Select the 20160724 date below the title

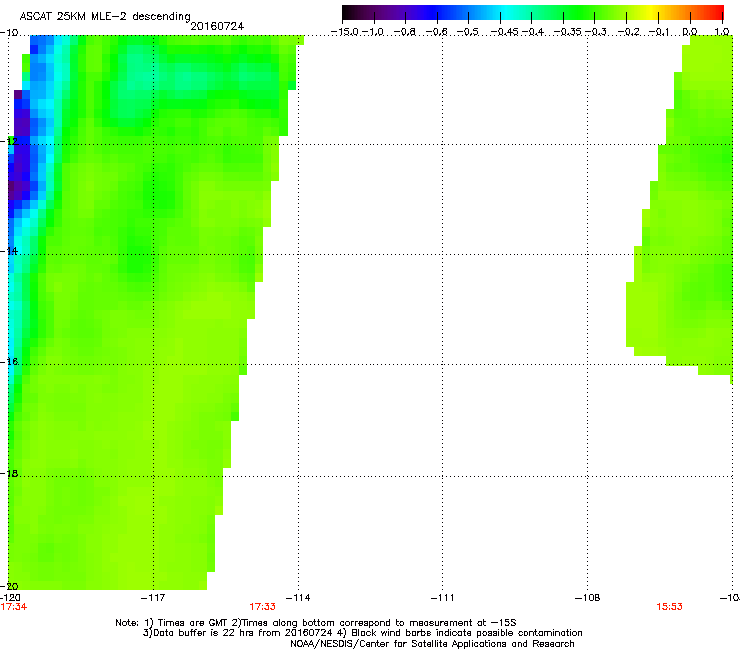click(x=217, y=26)
